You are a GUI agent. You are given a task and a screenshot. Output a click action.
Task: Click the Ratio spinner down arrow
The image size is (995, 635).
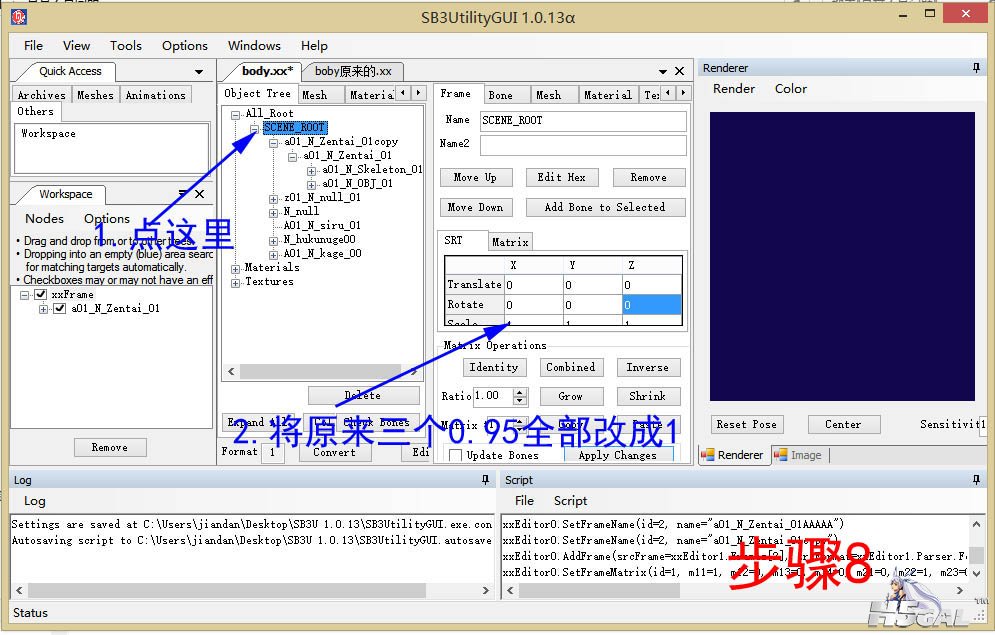pos(520,401)
